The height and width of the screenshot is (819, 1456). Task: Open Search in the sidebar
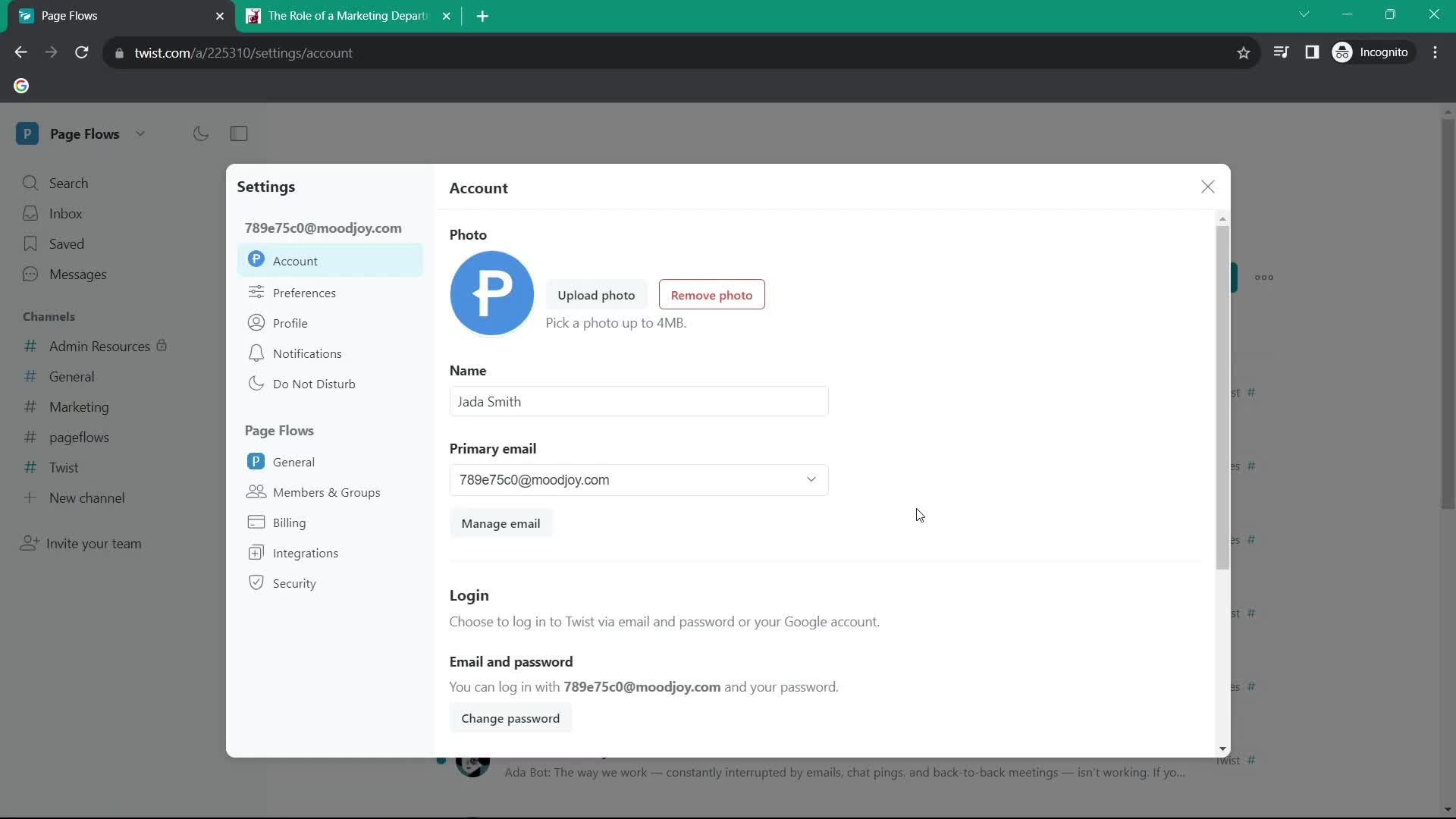point(55,183)
